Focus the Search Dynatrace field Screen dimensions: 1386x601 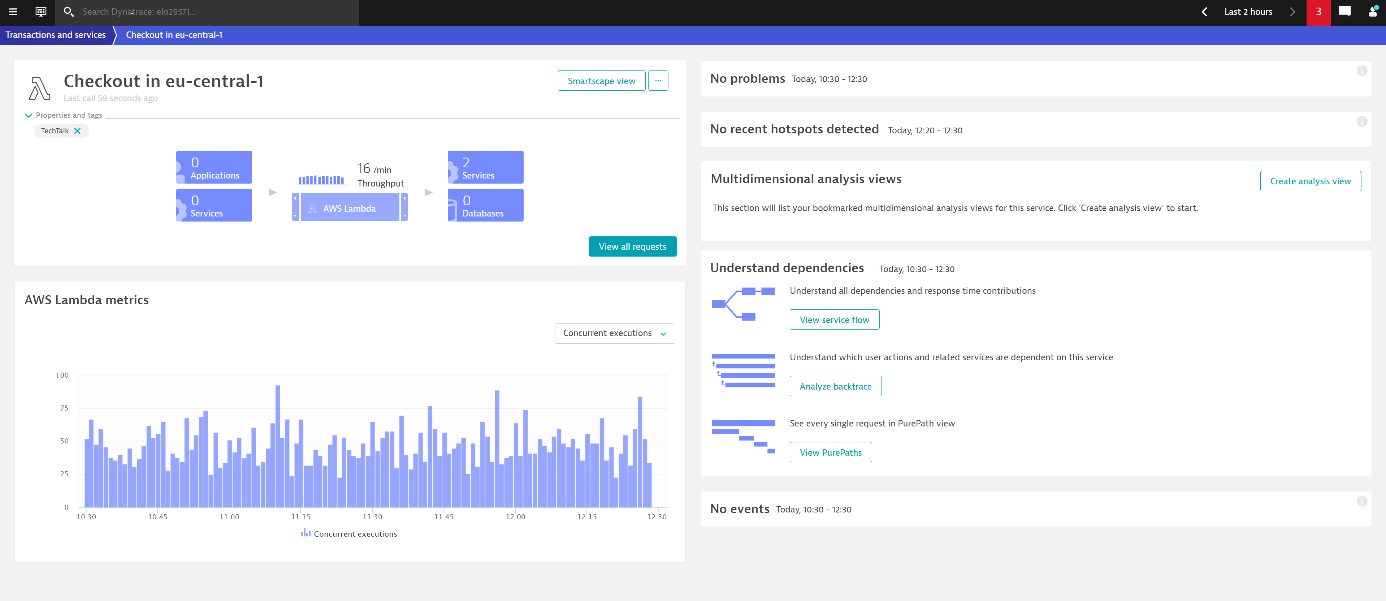coord(205,12)
